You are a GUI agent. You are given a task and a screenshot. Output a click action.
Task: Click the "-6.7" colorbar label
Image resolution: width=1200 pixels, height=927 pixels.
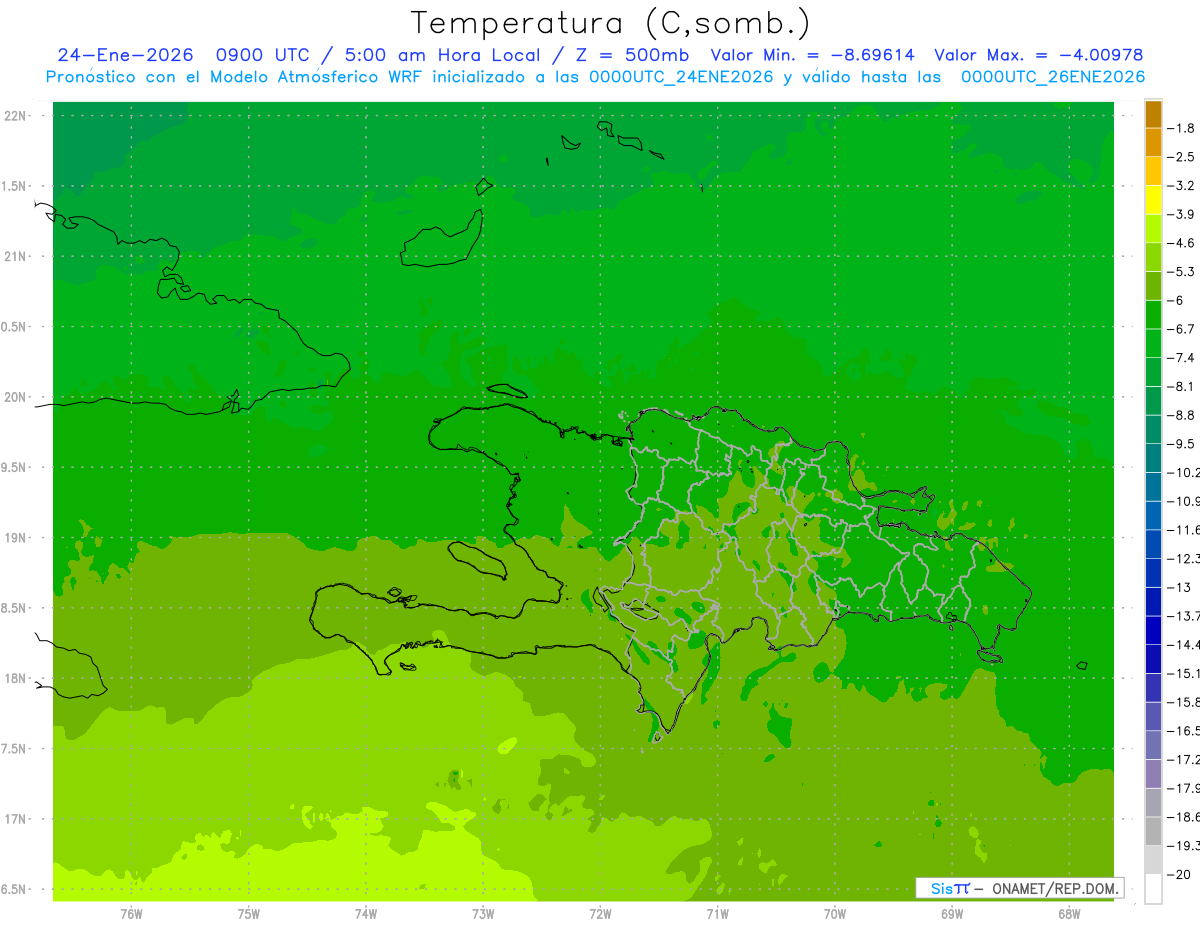1182,329
